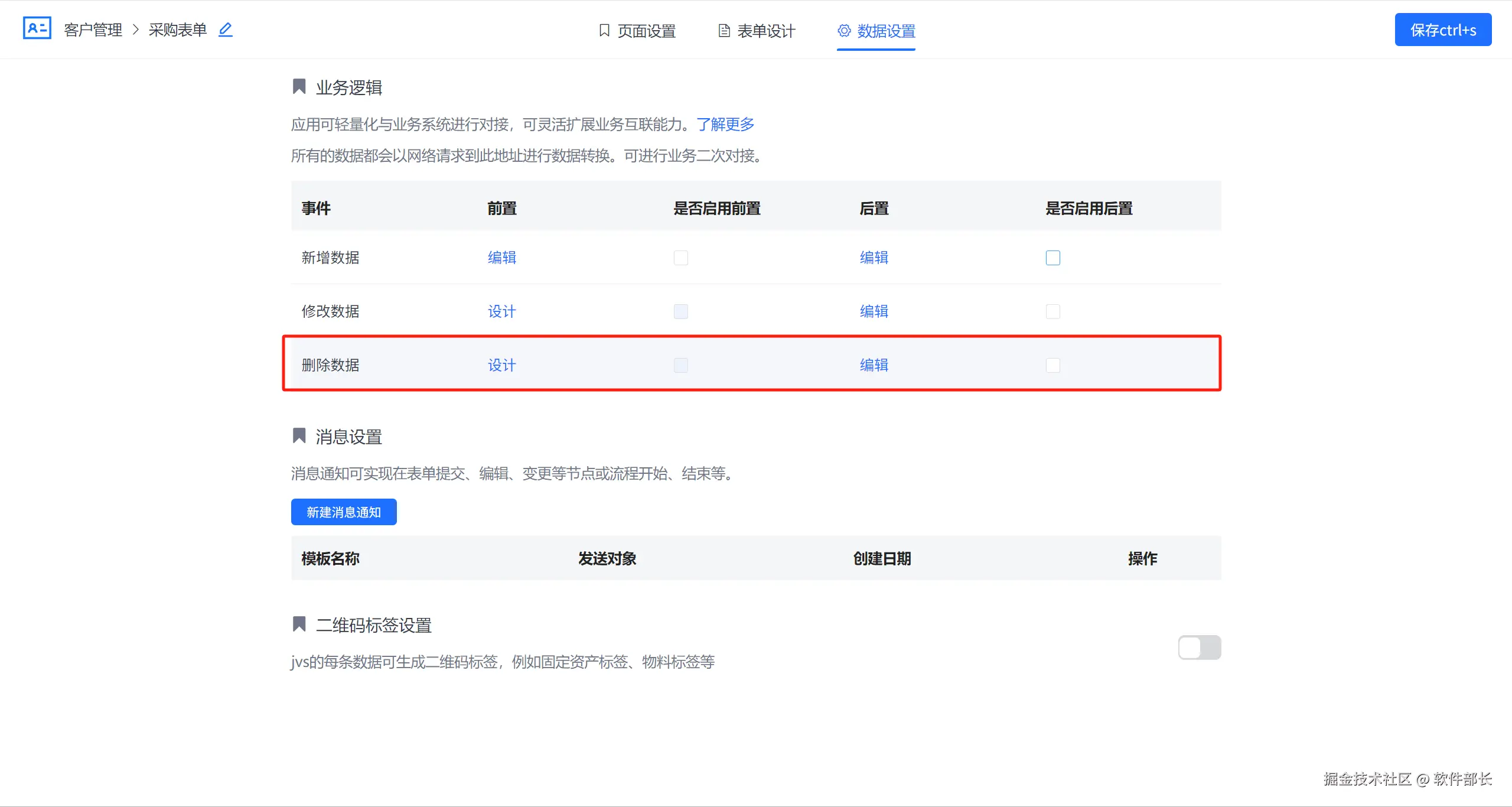Click the bookmark icon beside 业务逻辑 heading

point(299,87)
